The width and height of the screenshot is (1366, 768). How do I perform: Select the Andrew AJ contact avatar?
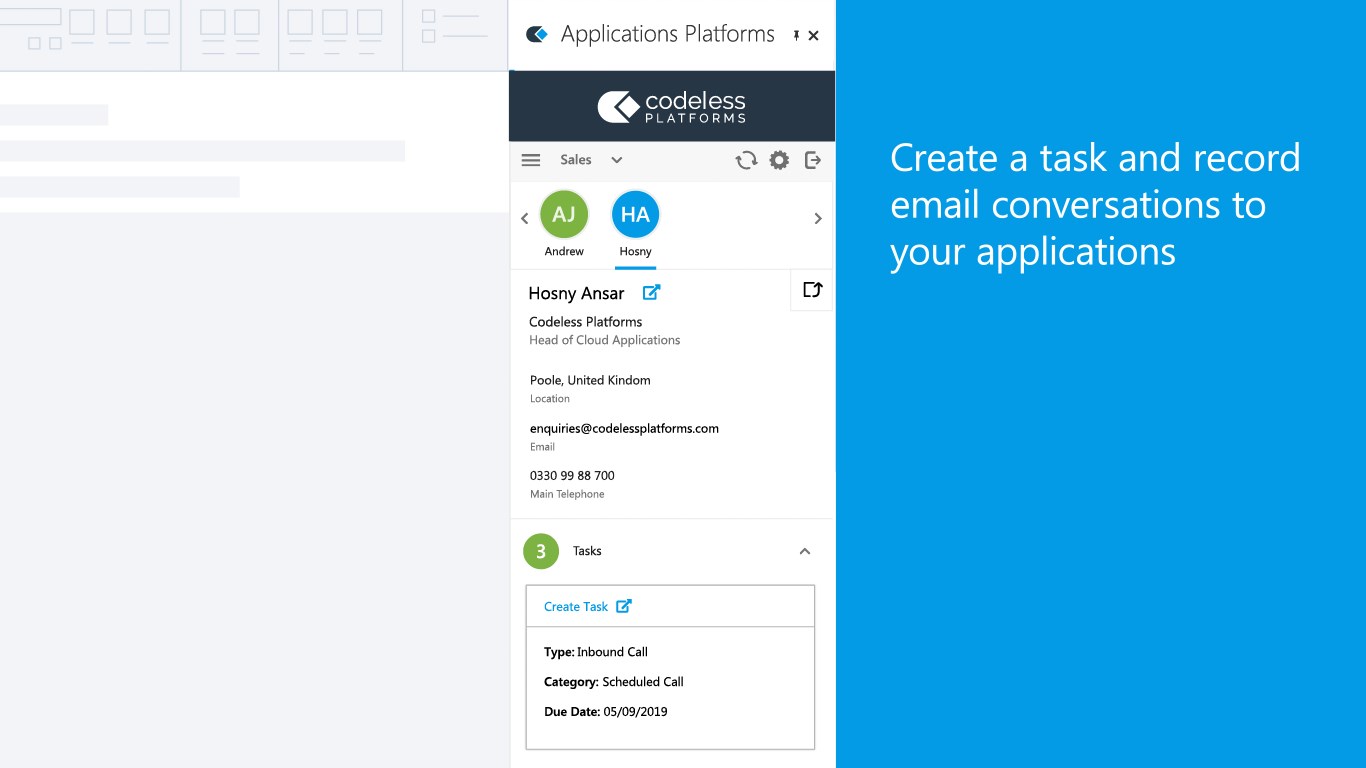point(564,214)
